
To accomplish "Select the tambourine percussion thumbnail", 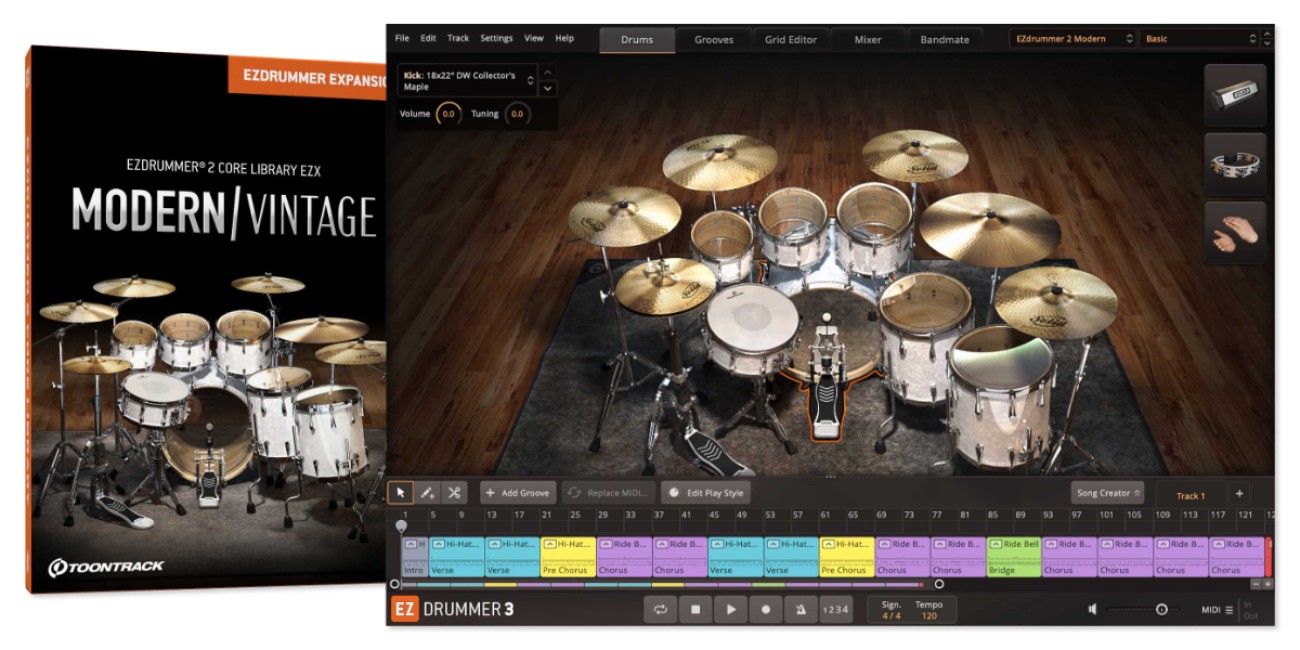I will (1235, 164).
